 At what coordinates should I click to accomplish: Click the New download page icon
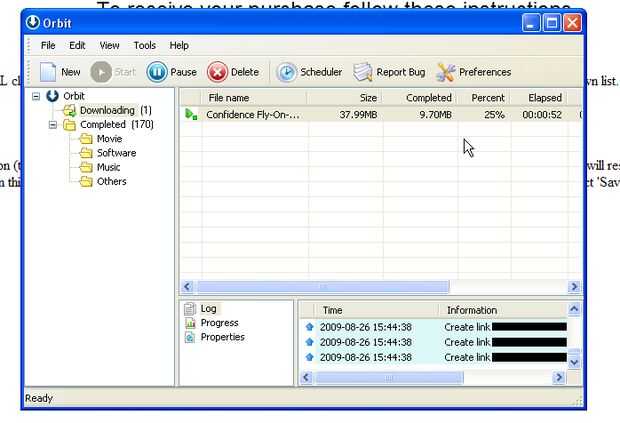48,72
